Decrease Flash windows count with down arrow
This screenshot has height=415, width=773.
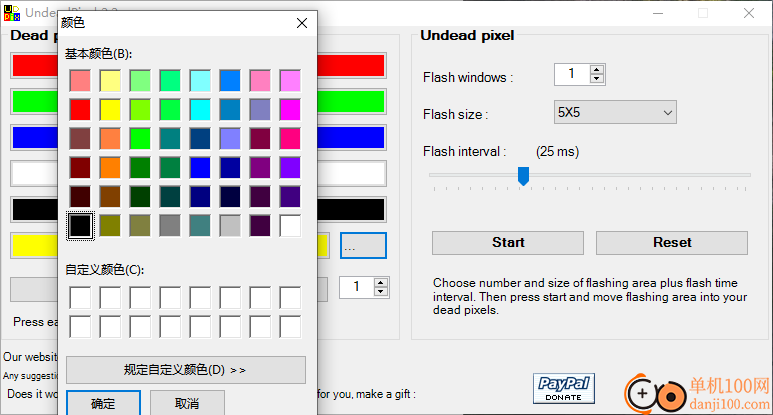pyautogui.click(x=597, y=79)
